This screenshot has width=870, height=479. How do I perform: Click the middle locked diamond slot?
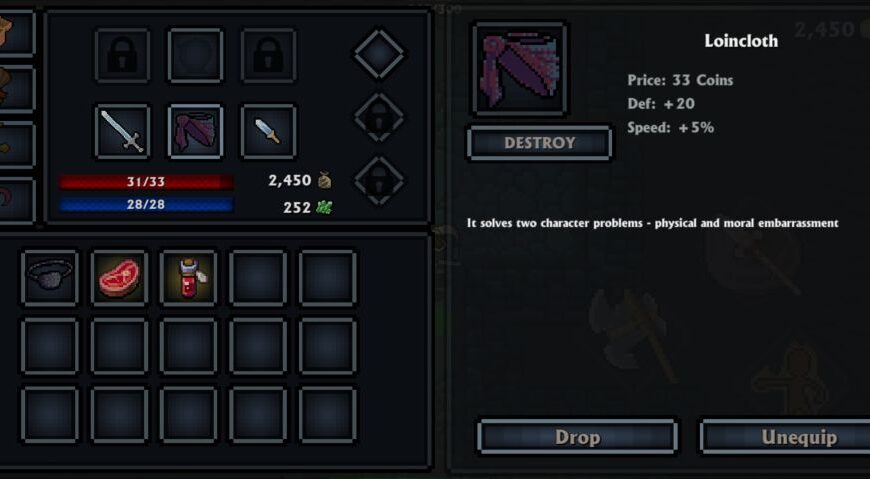(x=380, y=117)
